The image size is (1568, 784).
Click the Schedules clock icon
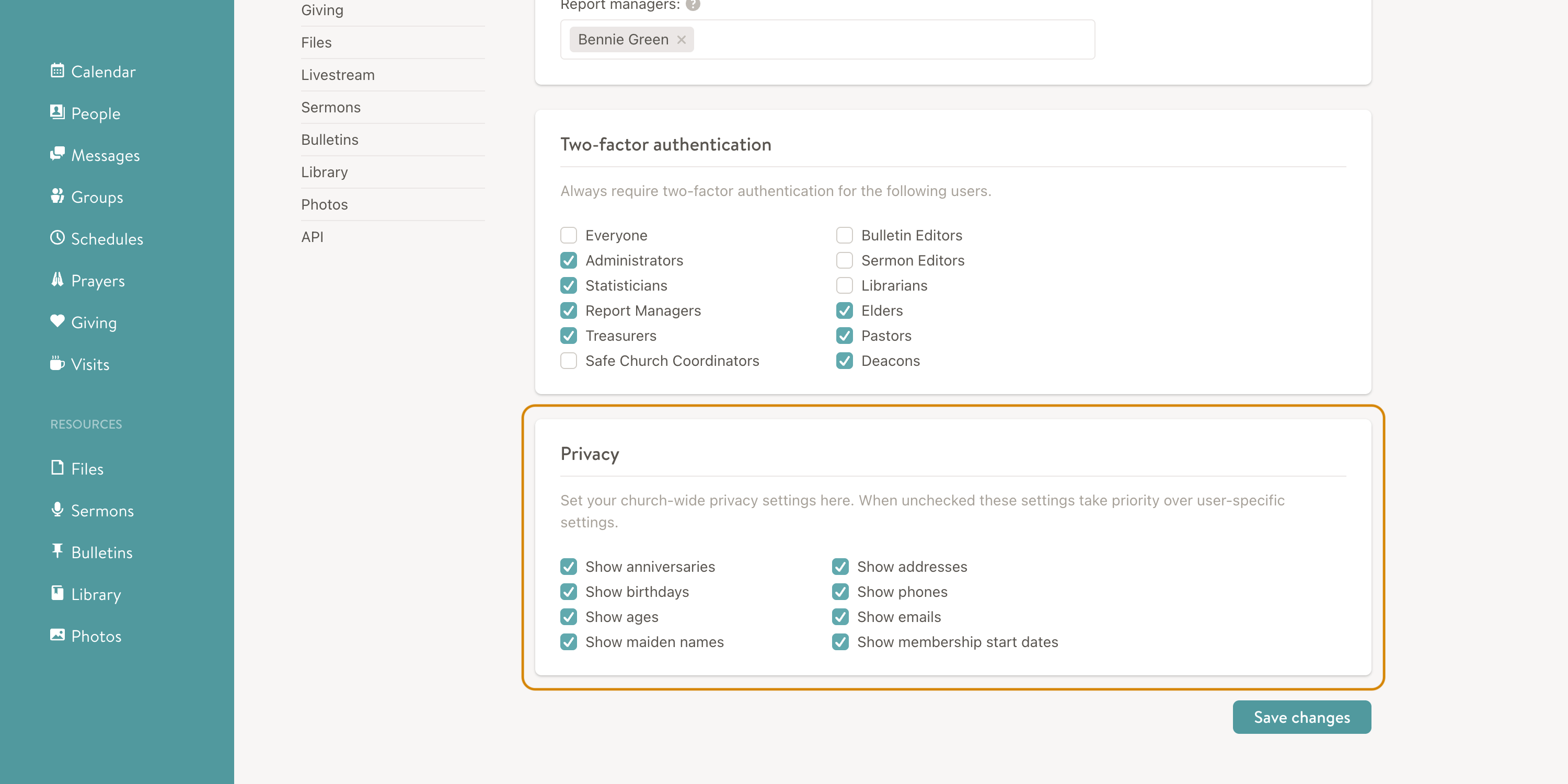coord(57,238)
